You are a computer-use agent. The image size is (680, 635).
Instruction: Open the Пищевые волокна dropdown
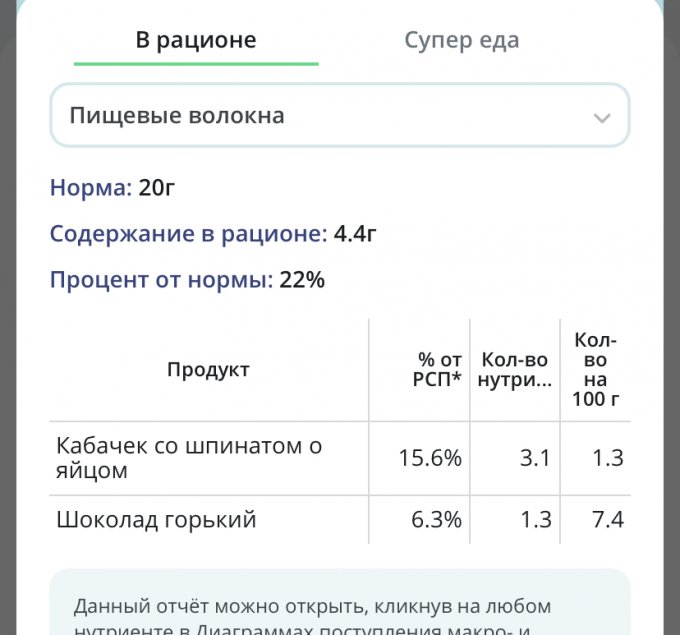point(340,115)
